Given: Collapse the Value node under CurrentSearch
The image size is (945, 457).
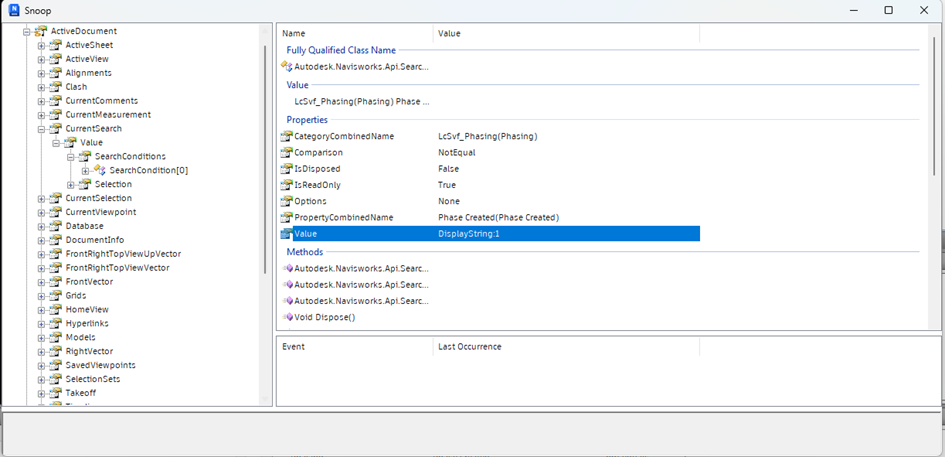Looking at the screenshot, I should (55, 143).
